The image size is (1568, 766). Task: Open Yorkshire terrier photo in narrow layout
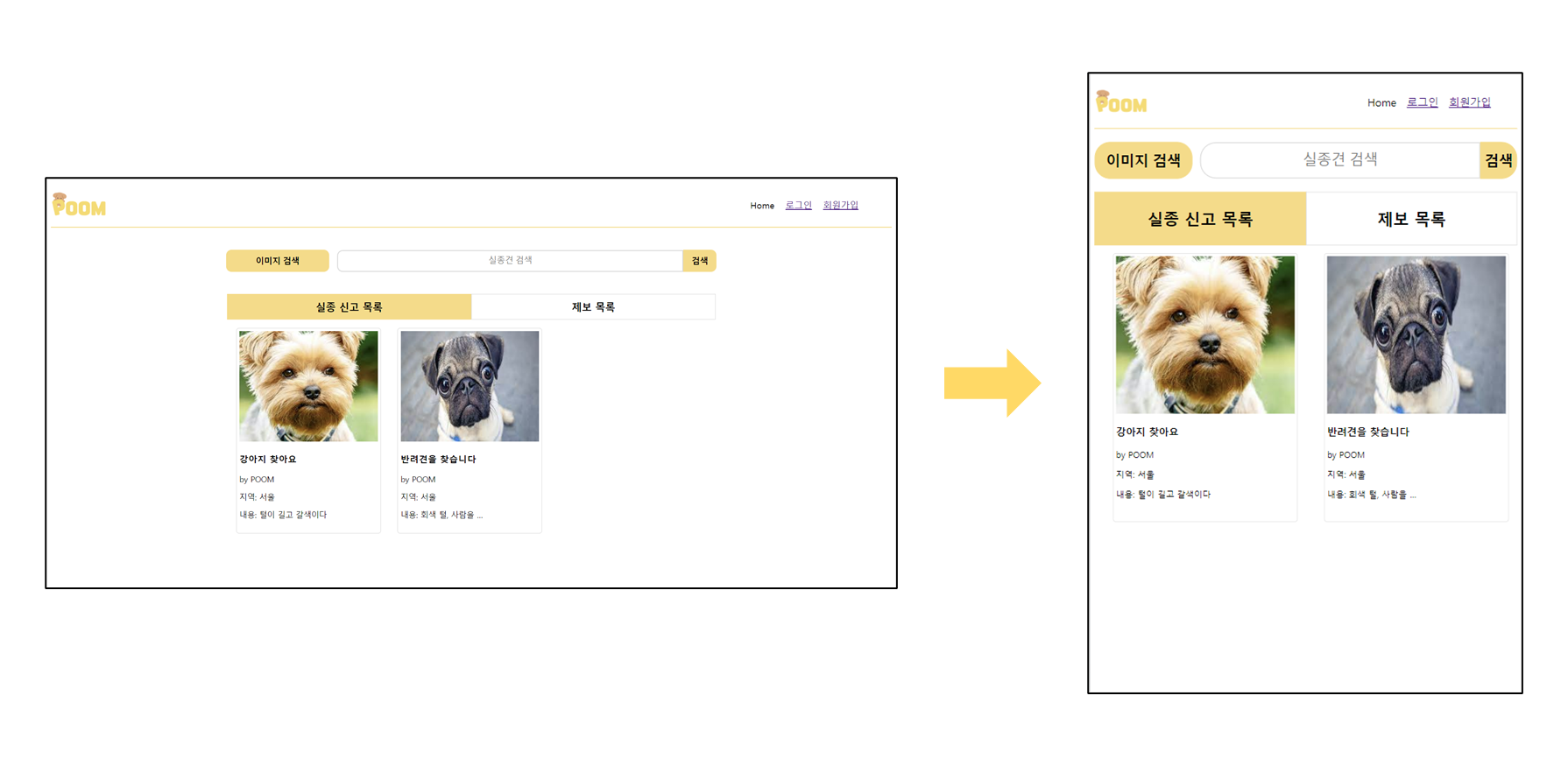tap(1204, 334)
